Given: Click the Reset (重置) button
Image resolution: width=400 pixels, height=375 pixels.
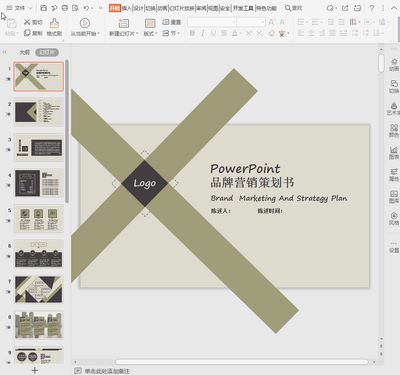Looking at the screenshot, I should click(171, 22).
